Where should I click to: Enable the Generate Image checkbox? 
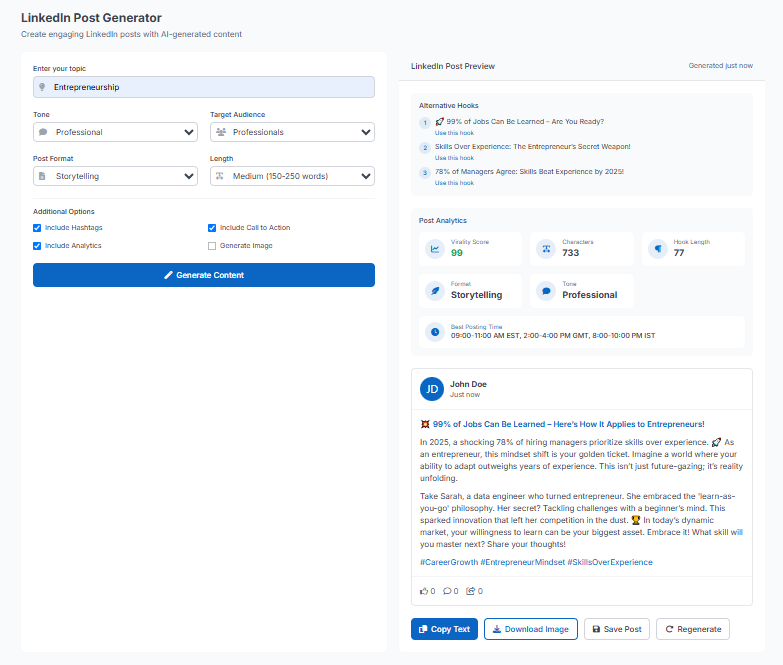coord(212,245)
